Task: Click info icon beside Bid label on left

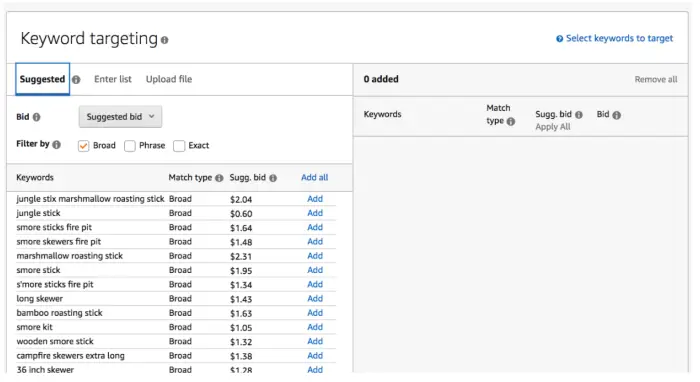Action: click(37, 117)
